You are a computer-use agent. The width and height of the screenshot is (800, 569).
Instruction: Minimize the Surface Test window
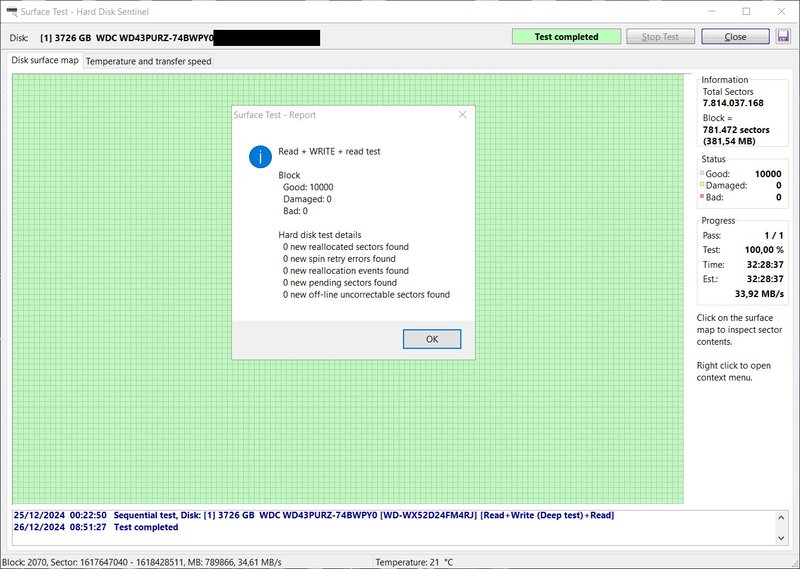[711, 11]
